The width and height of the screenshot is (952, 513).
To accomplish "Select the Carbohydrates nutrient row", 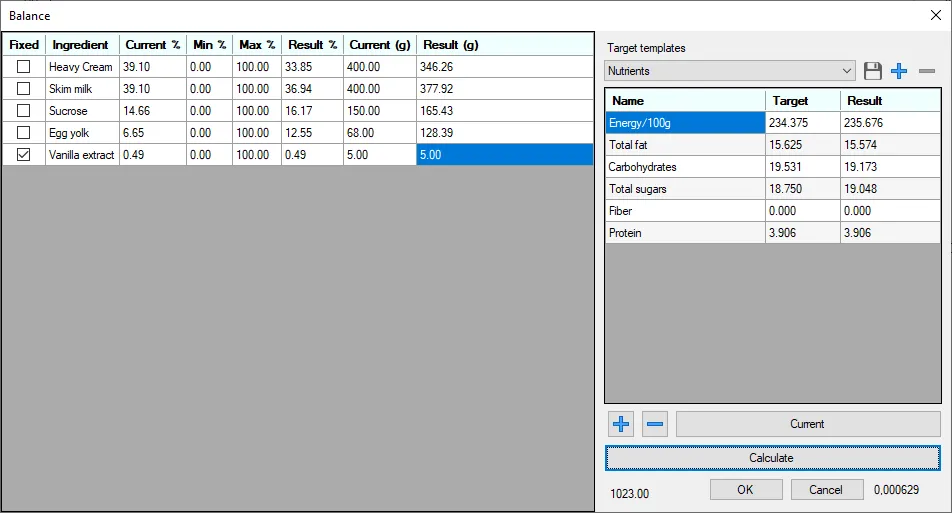I will pyautogui.click(x=773, y=166).
